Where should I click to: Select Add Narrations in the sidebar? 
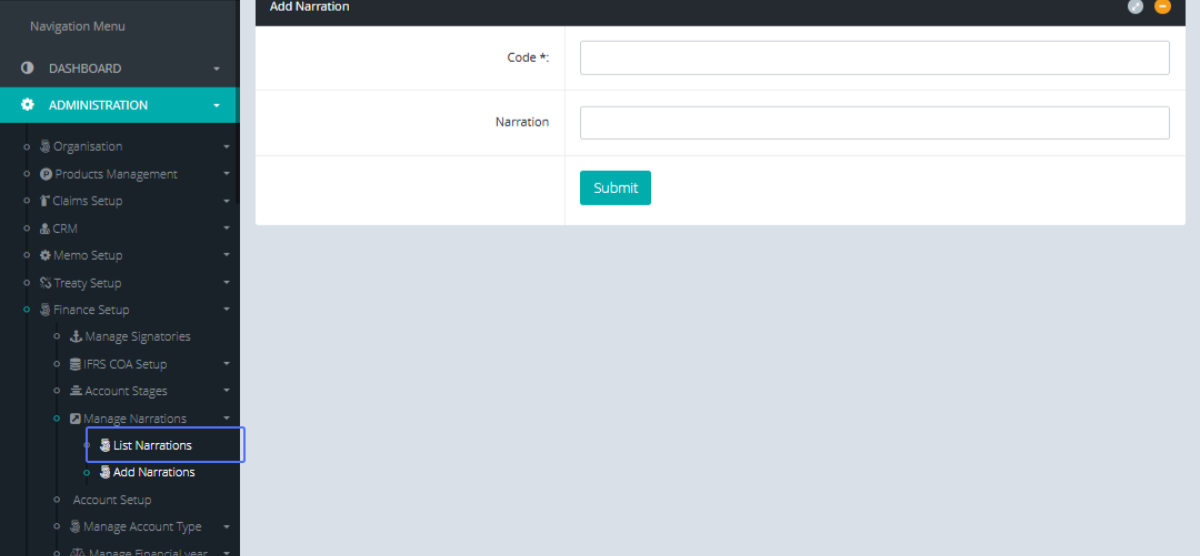(154, 472)
